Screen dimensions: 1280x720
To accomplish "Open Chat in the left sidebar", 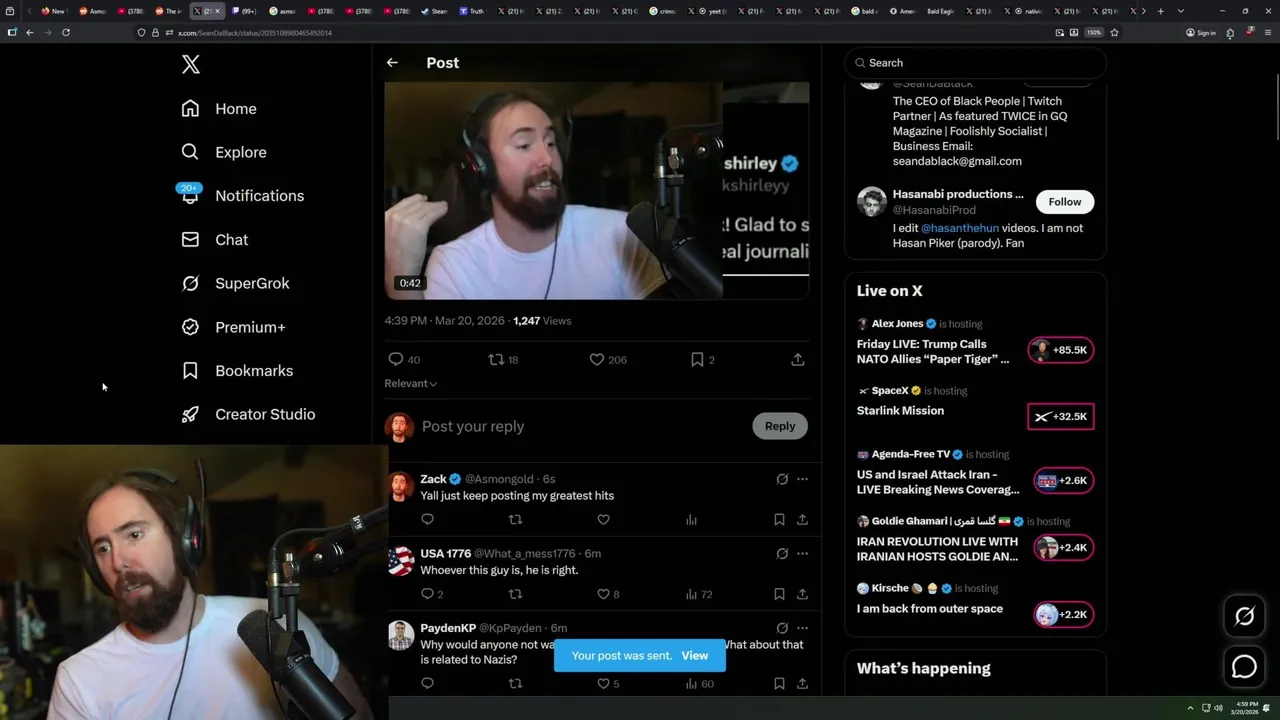I will point(214,240).
